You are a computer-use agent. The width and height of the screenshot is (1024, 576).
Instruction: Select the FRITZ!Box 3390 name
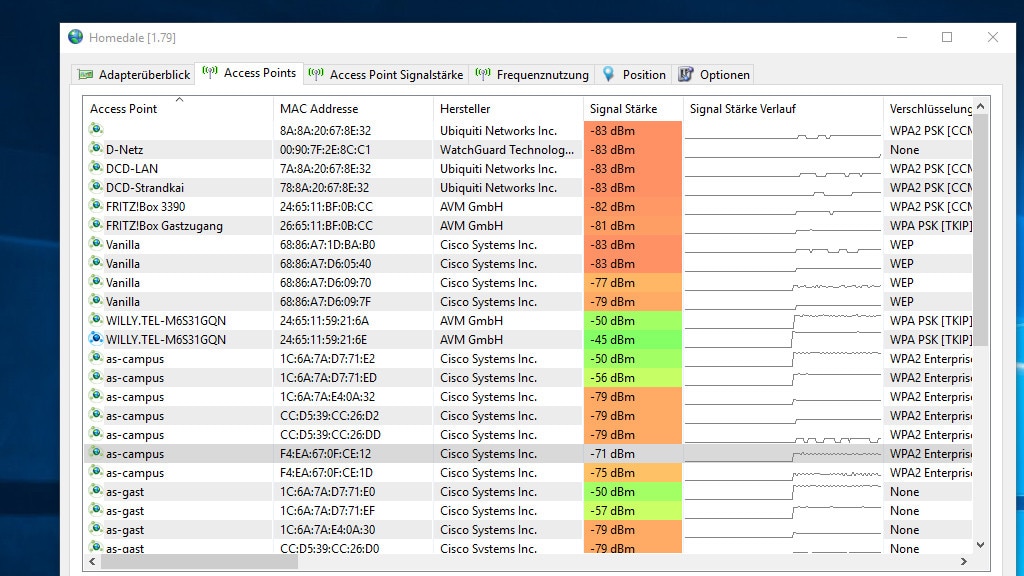tap(146, 206)
